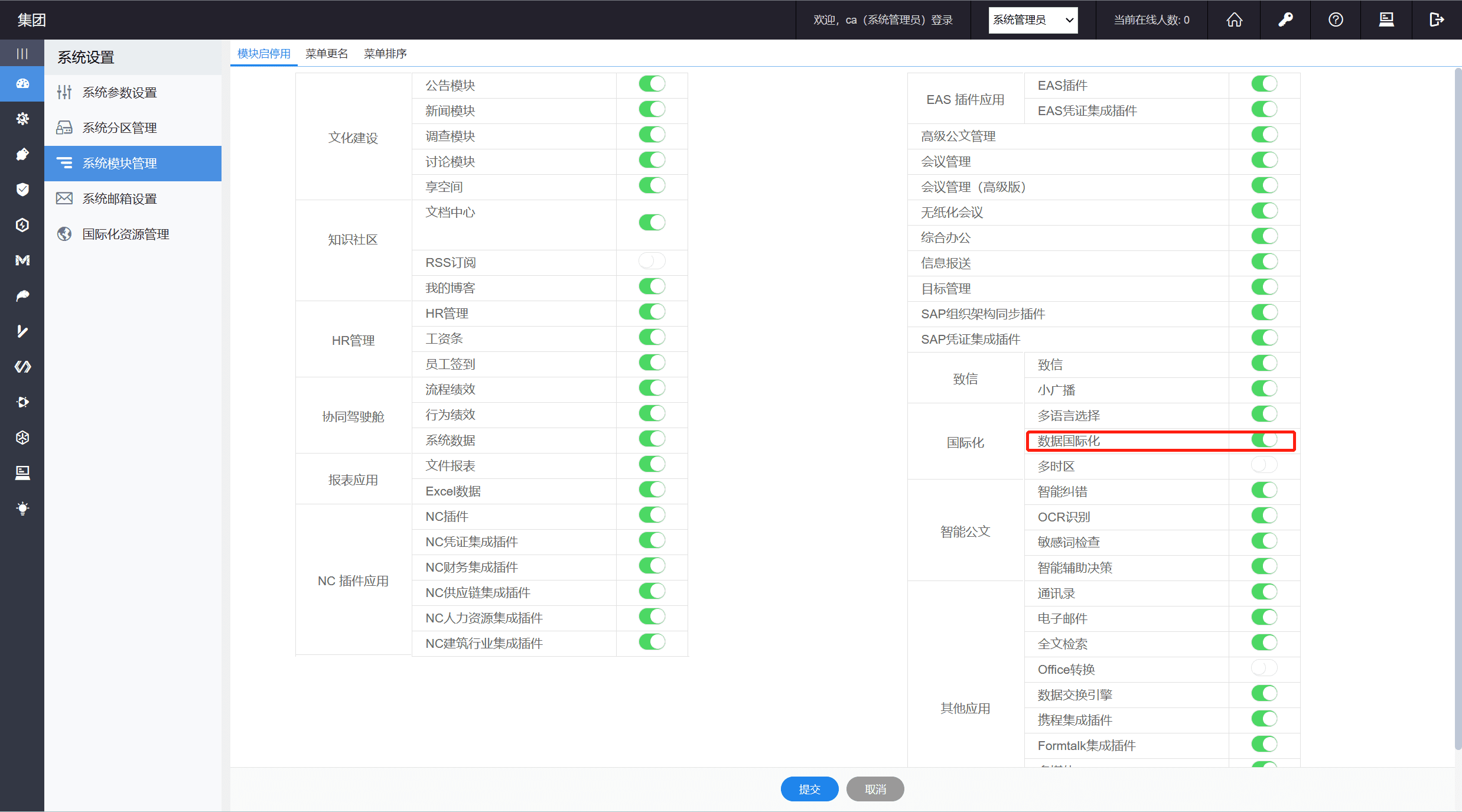The height and width of the screenshot is (812, 1462).
Task: Select the gear sidebar icon
Action: point(22,119)
